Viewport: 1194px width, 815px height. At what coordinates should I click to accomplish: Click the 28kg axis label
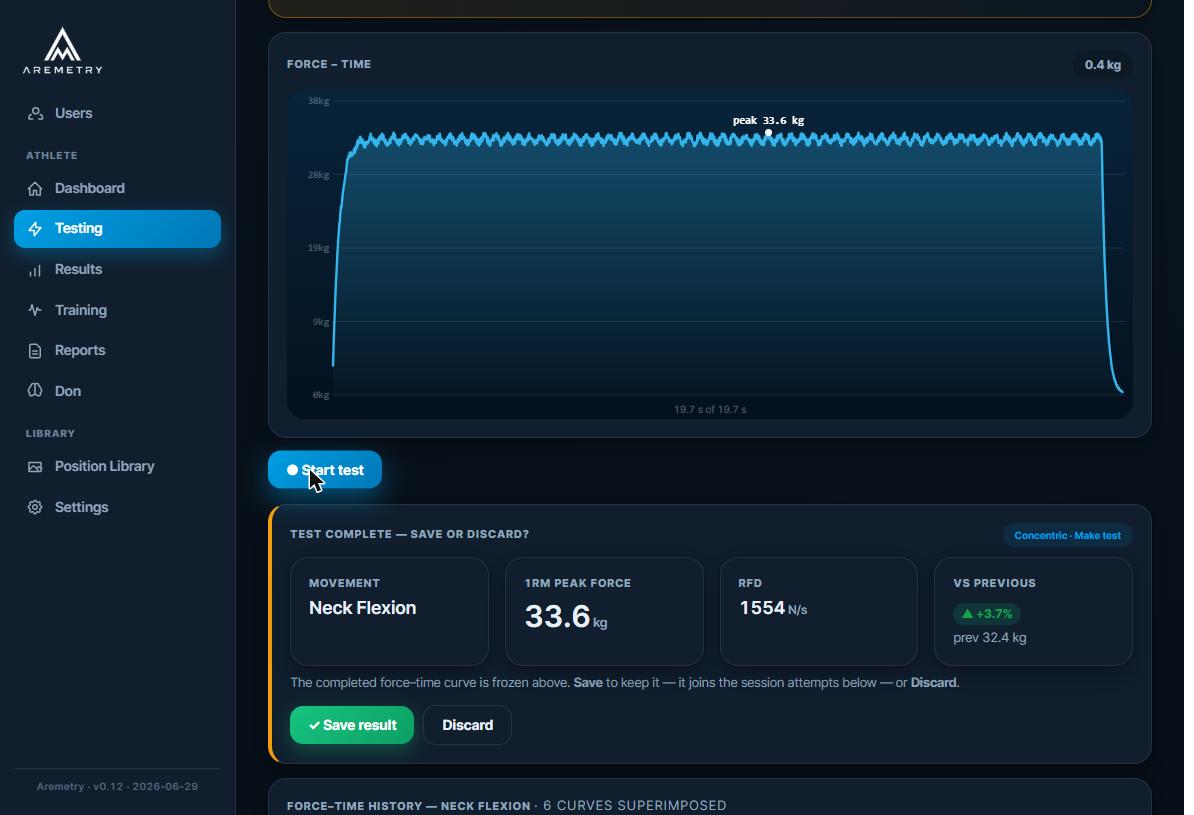click(318, 175)
